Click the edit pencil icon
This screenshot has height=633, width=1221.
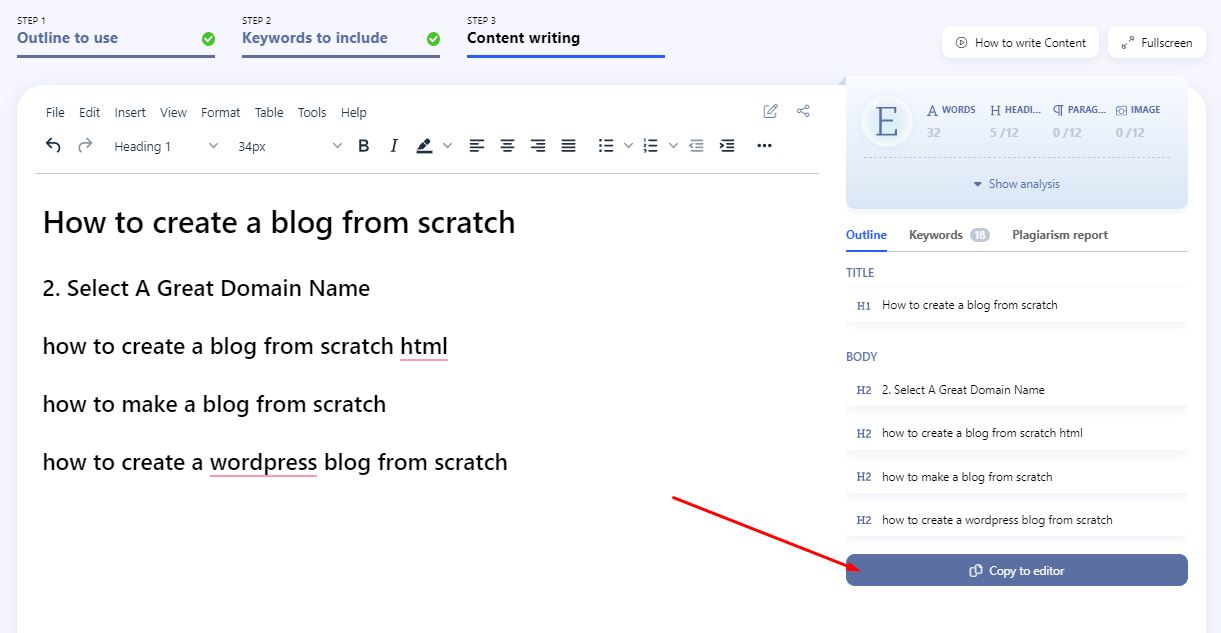770,111
